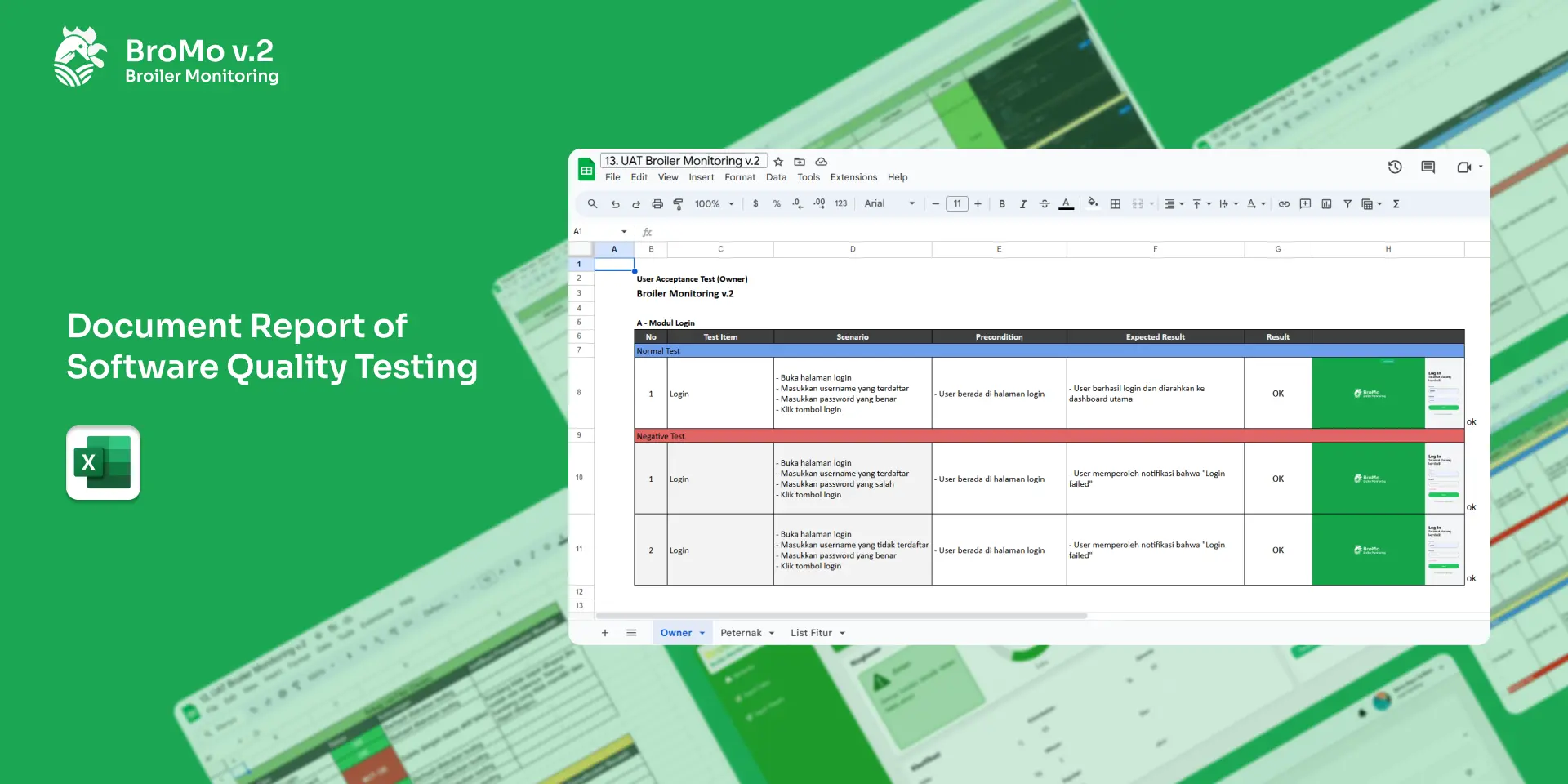Toggle italic formatting
The width and height of the screenshot is (1568, 784).
1023,204
